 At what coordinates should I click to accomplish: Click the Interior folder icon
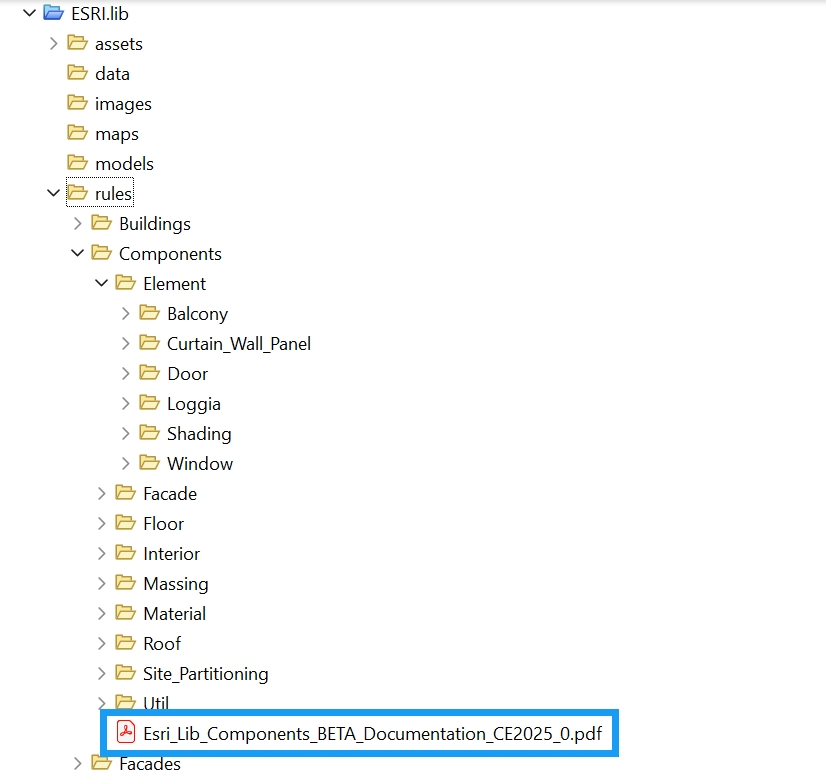126,553
